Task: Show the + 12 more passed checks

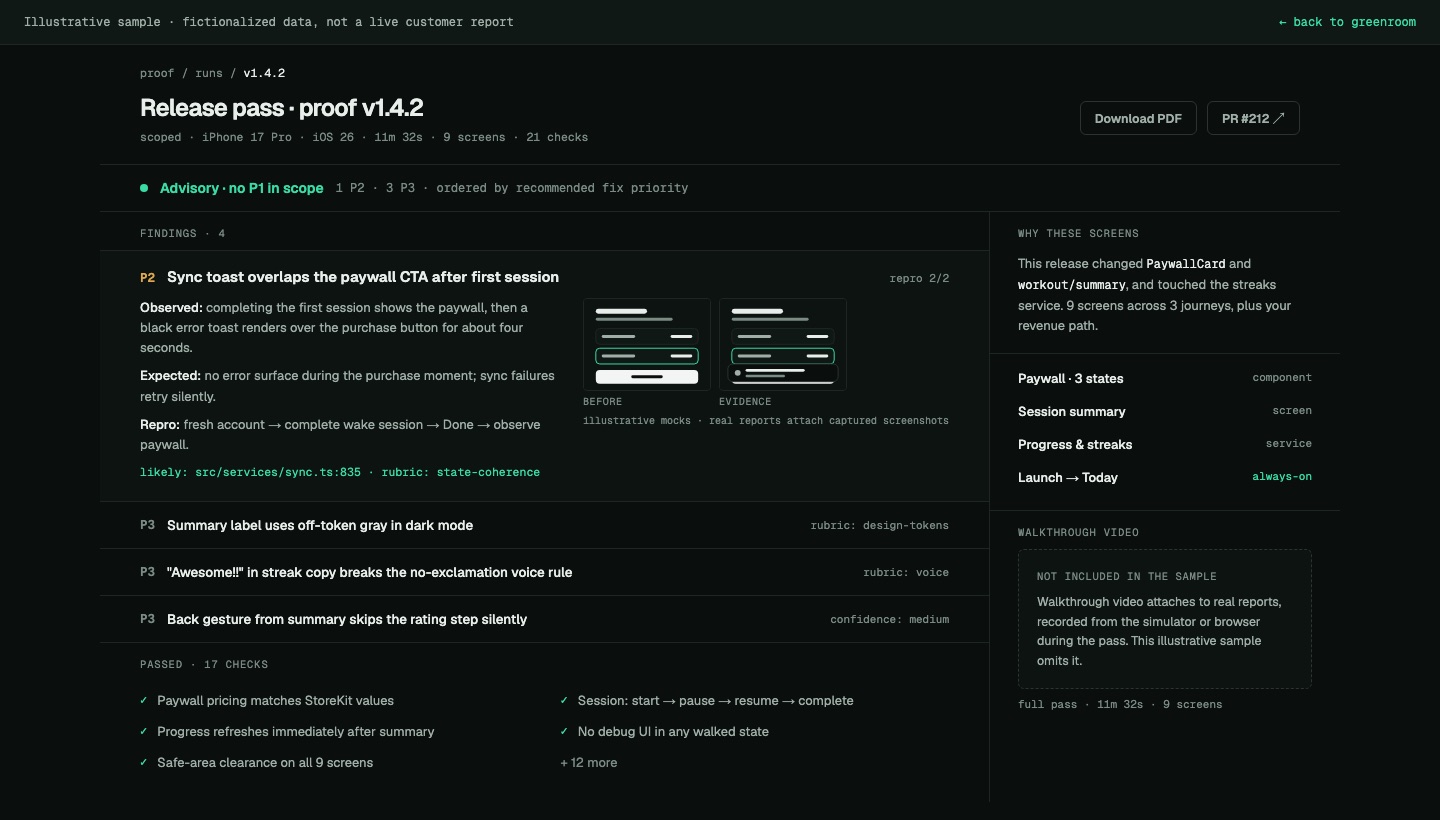Action: [589, 762]
